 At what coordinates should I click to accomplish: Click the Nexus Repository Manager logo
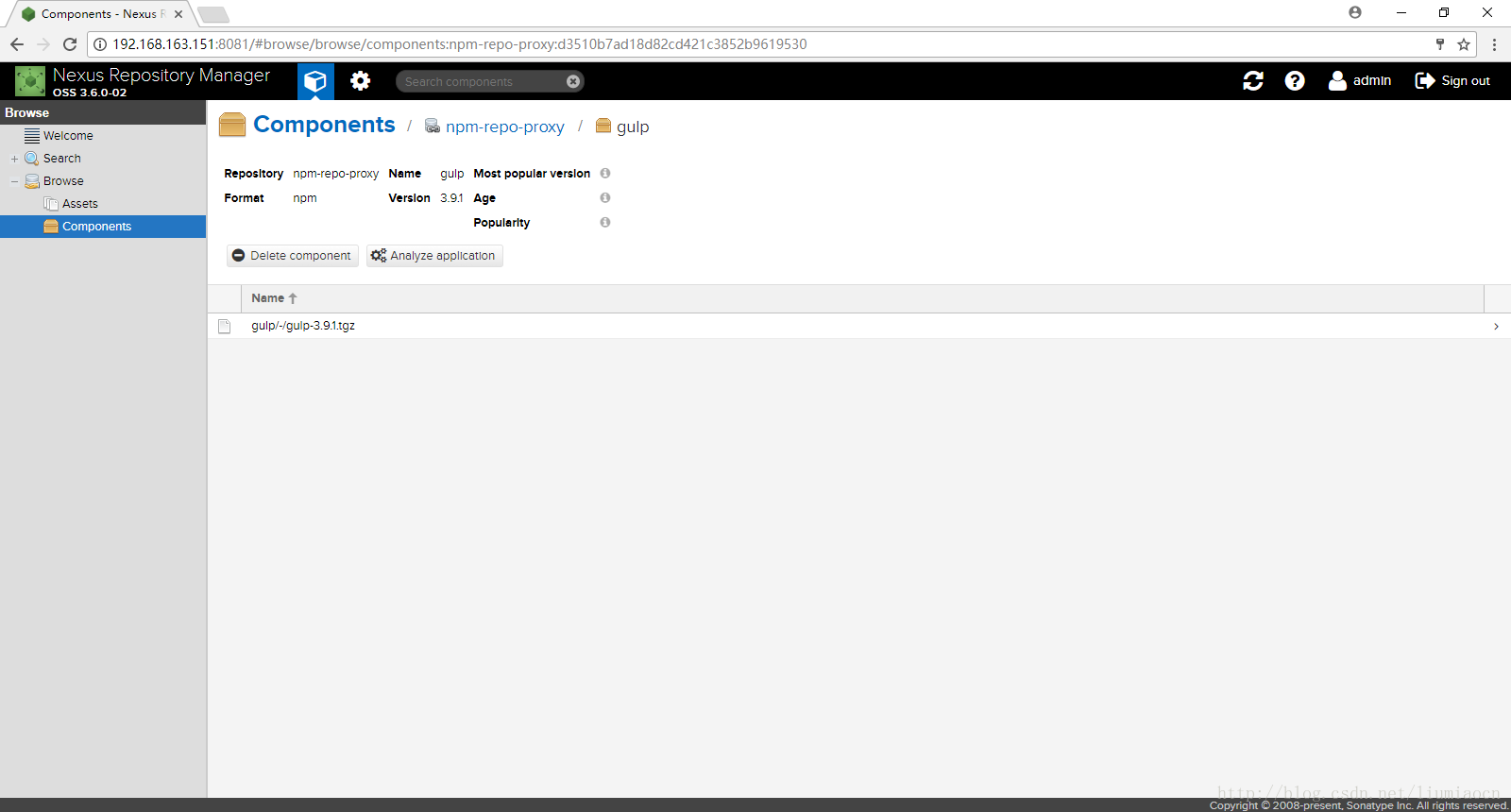(30, 81)
